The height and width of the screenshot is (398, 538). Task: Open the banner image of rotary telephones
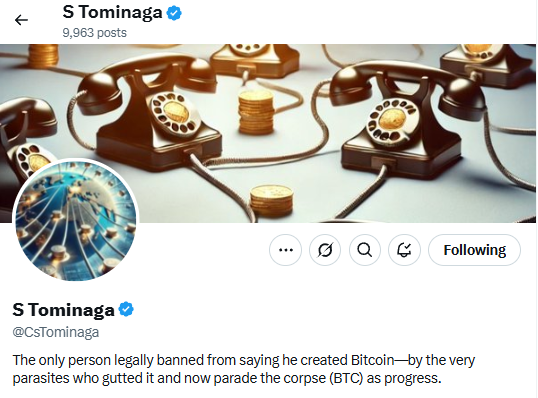268,133
